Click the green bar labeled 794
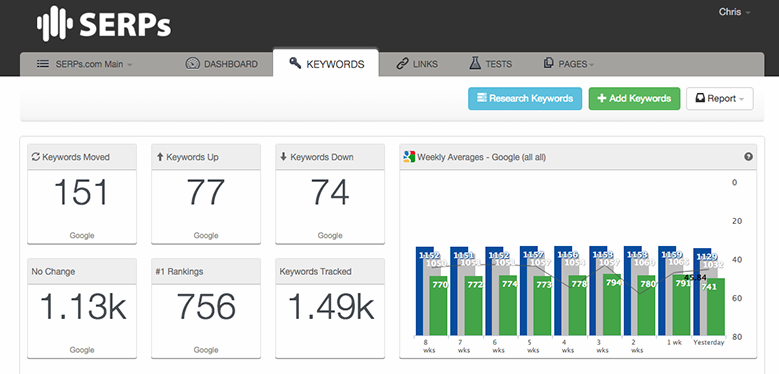This screenshot has height=374, width=779. pos(612,304)
